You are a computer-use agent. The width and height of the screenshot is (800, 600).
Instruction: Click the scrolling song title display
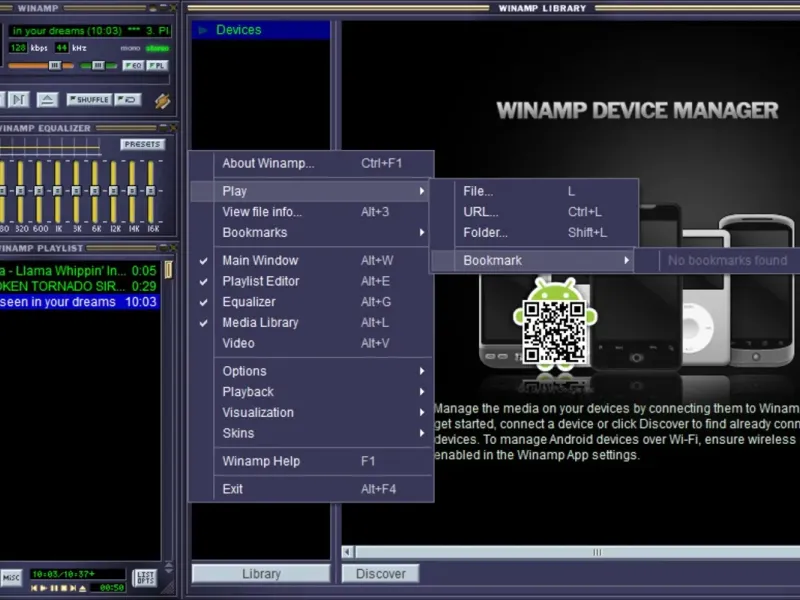coord(90,31)
